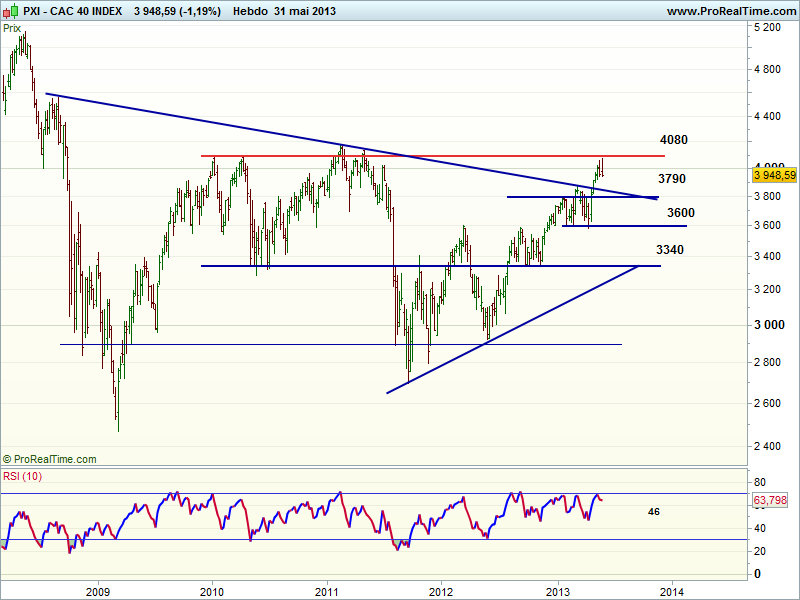This screenshot has width=800, height=600.
Task: Click the orange current price tag on axis
Action: 773,174
